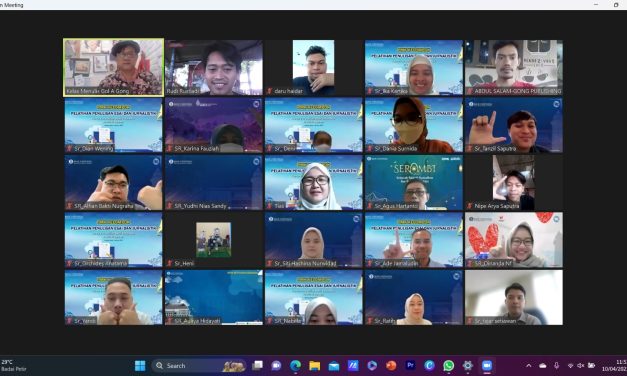The image size is (627, 376).
Task: Open the Mail app in taskbar
Action: pyautogui.click(x=334, y=366)
